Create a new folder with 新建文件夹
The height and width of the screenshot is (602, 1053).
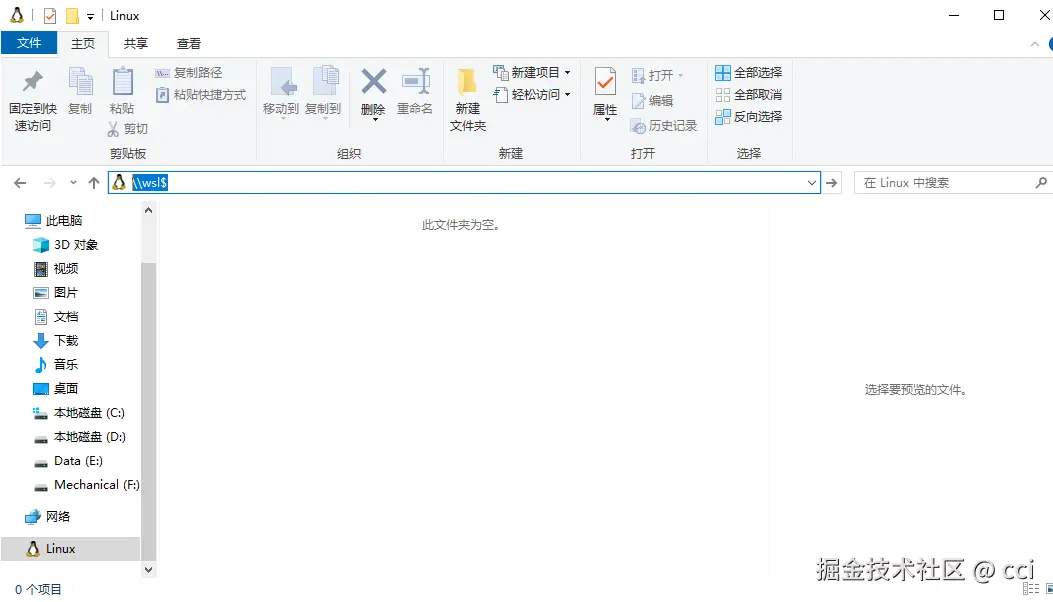(x=466, y=96)
